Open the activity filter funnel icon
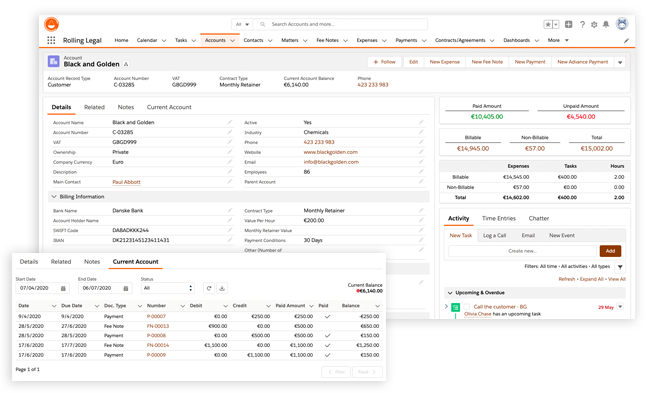The width and height of the screenshot is (647, 393). coord(620,267)
